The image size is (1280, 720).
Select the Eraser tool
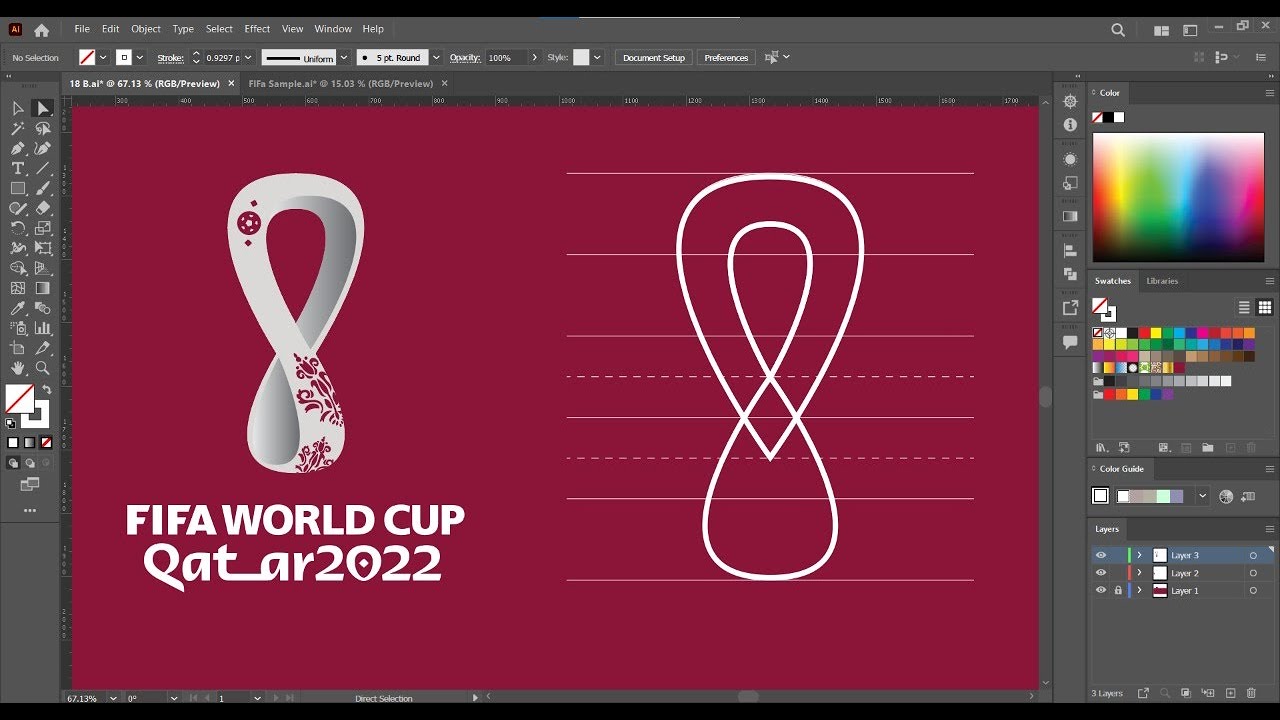pyautogui.click(x=42, y=208)
